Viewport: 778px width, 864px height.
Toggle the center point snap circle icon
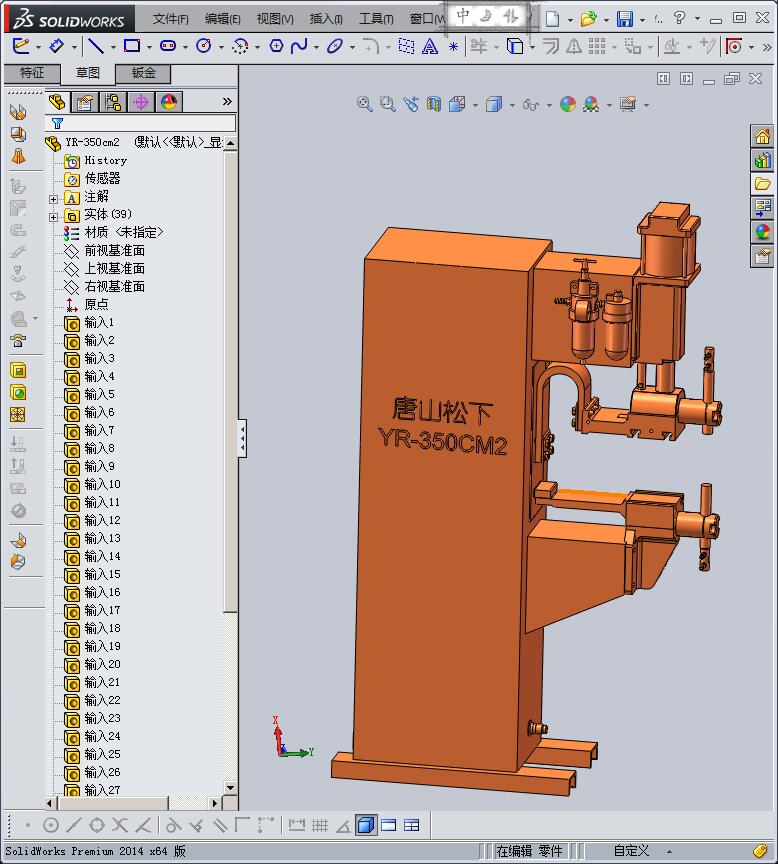[51, 825]
